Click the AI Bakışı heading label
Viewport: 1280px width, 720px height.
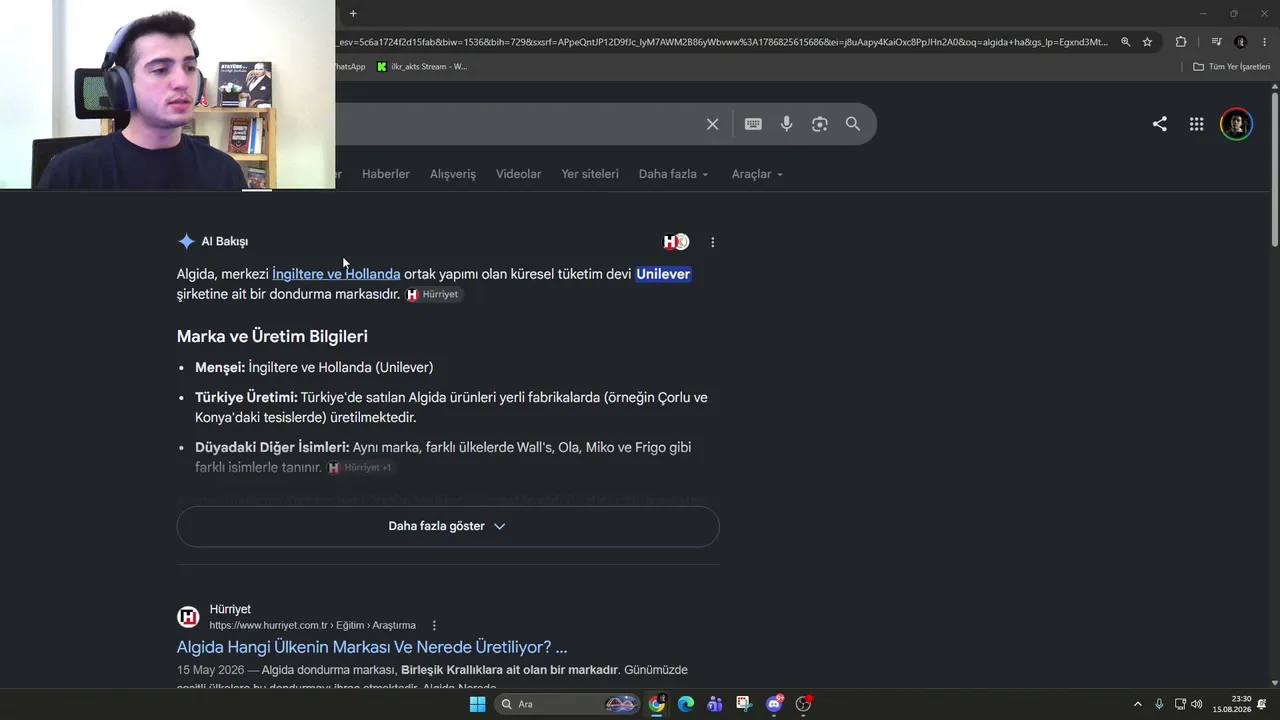click(x=225, y=241)
